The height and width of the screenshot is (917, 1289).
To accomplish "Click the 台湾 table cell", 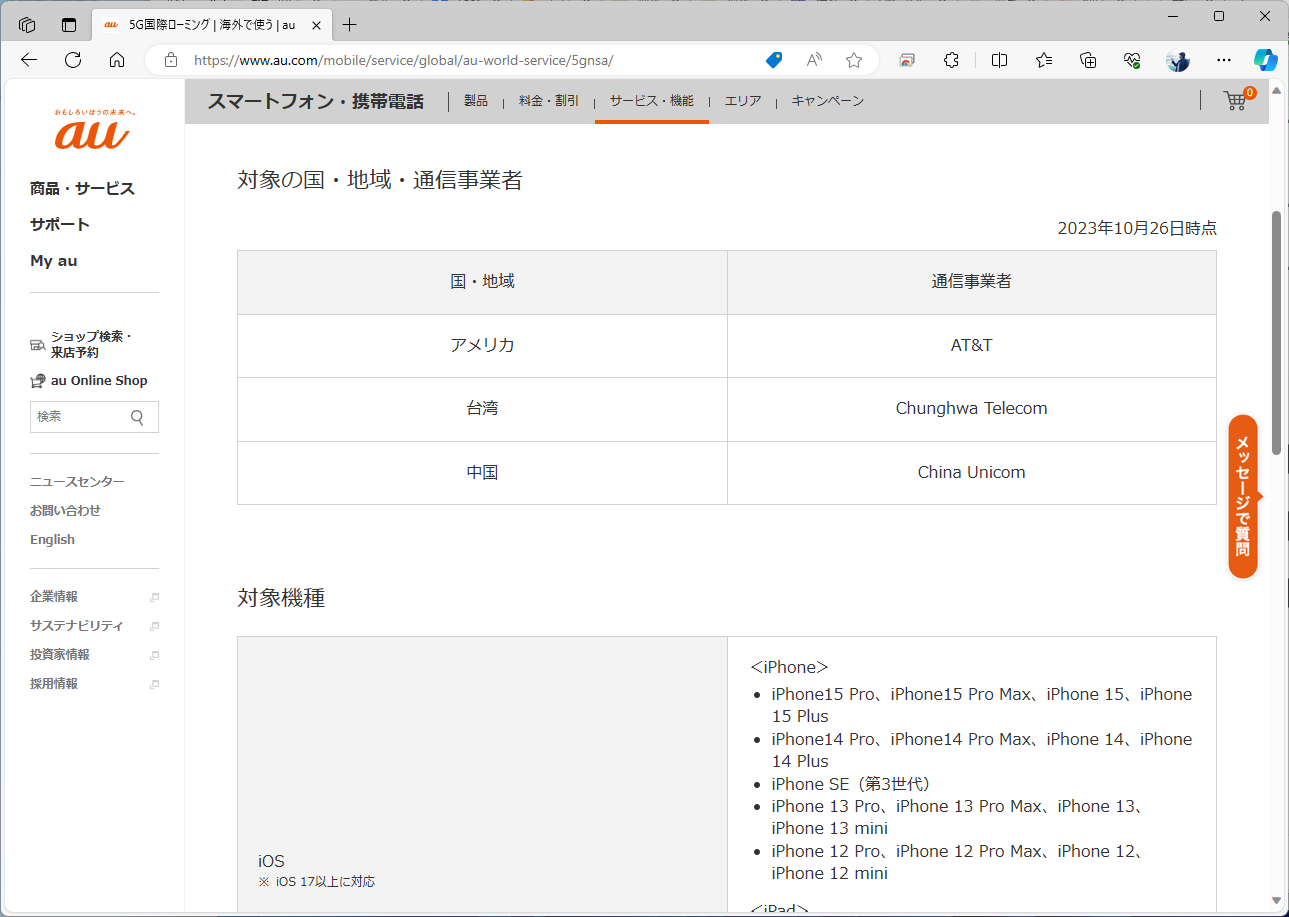I will pyautogui.click(x=482, y=409).
